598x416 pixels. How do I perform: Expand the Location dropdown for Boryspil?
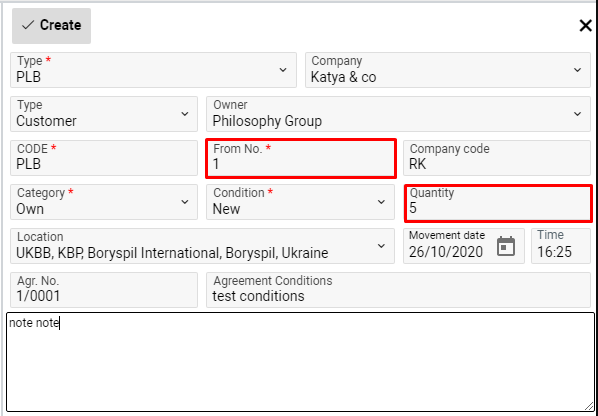[x=203, y=246]
